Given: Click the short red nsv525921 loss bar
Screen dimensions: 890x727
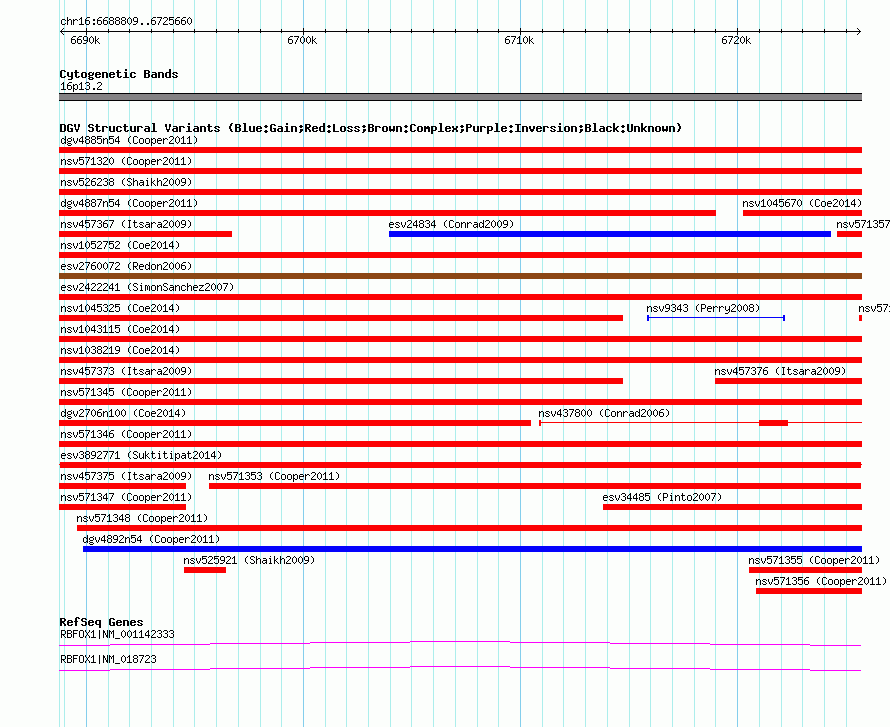Looking at the screenshot, I should (x=205, y=570).
